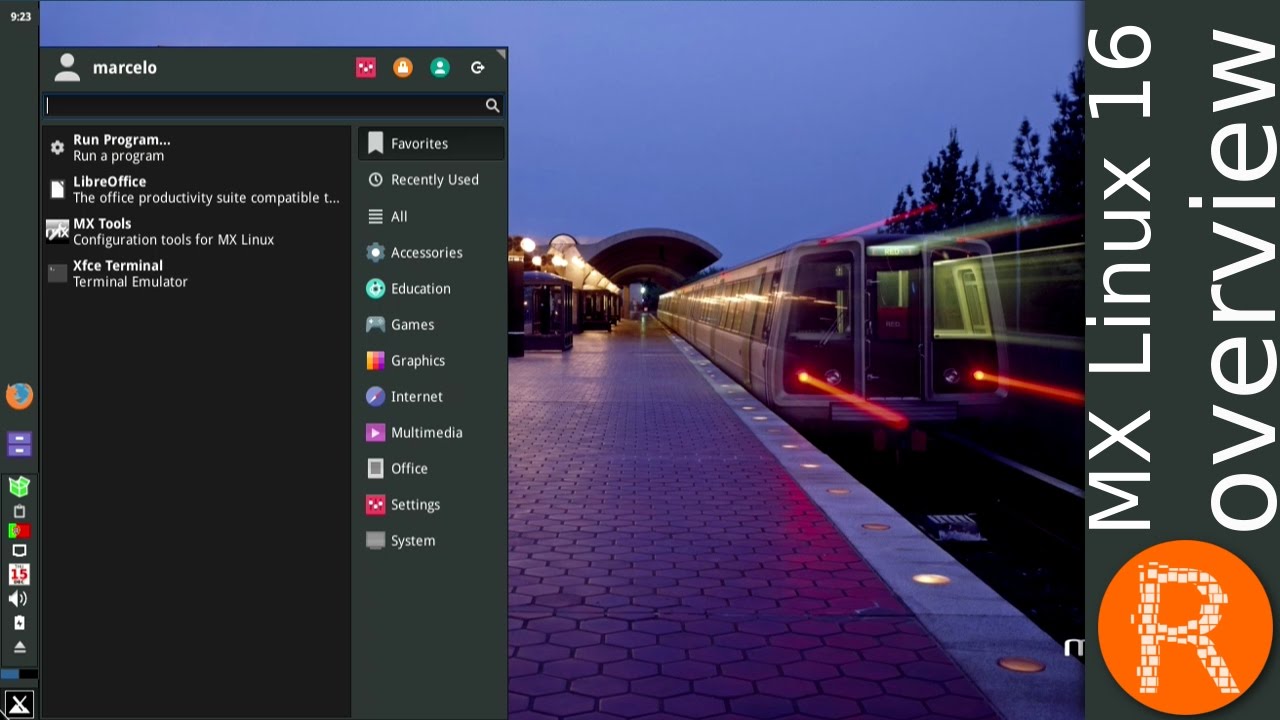
Task: Select the All category
Action: pyautogui.click(x=431, y=217)
